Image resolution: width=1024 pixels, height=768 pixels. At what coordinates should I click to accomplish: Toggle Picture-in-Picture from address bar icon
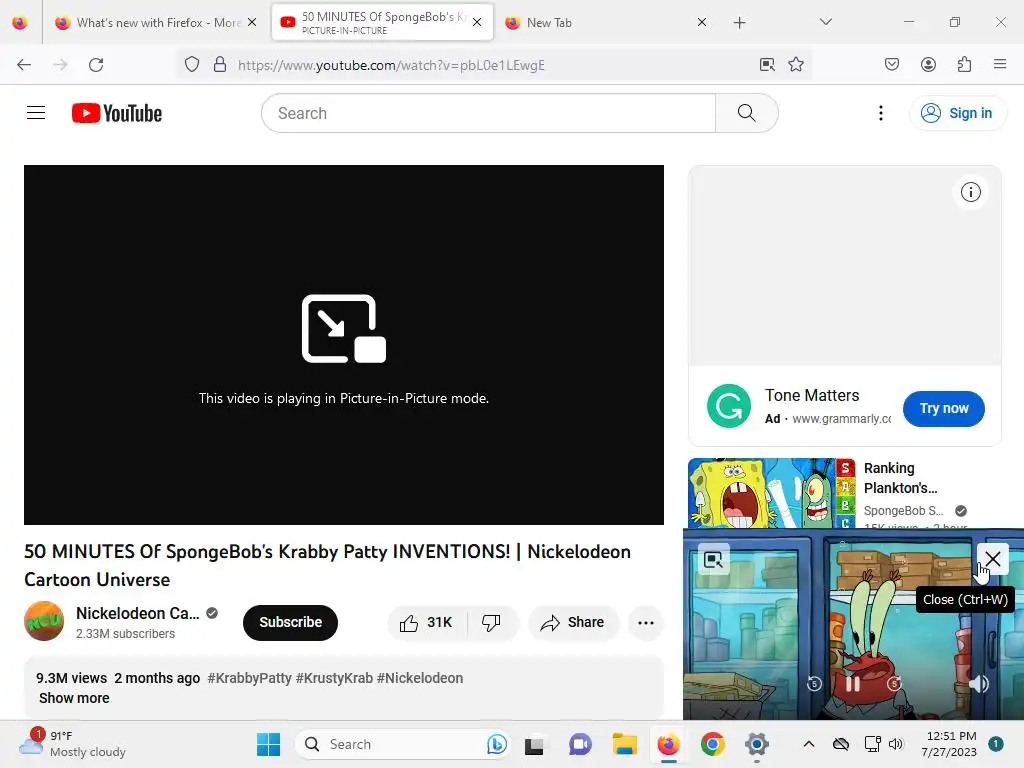point(767,65)
